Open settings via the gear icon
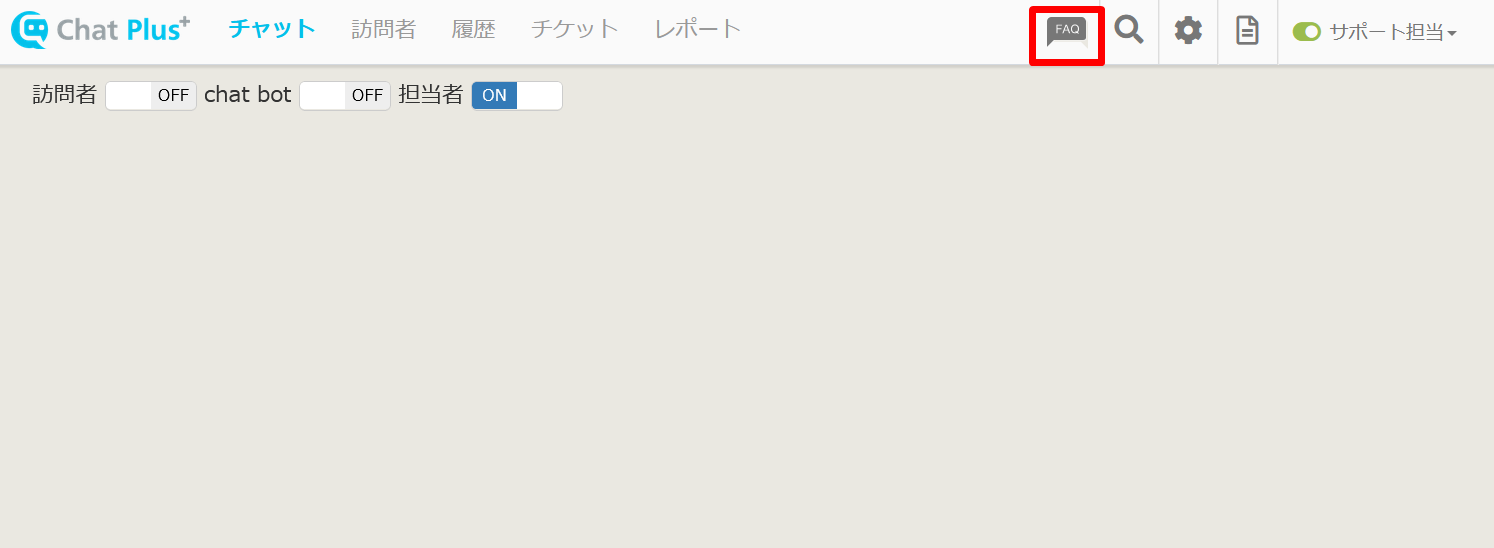 click(1188, 30)
